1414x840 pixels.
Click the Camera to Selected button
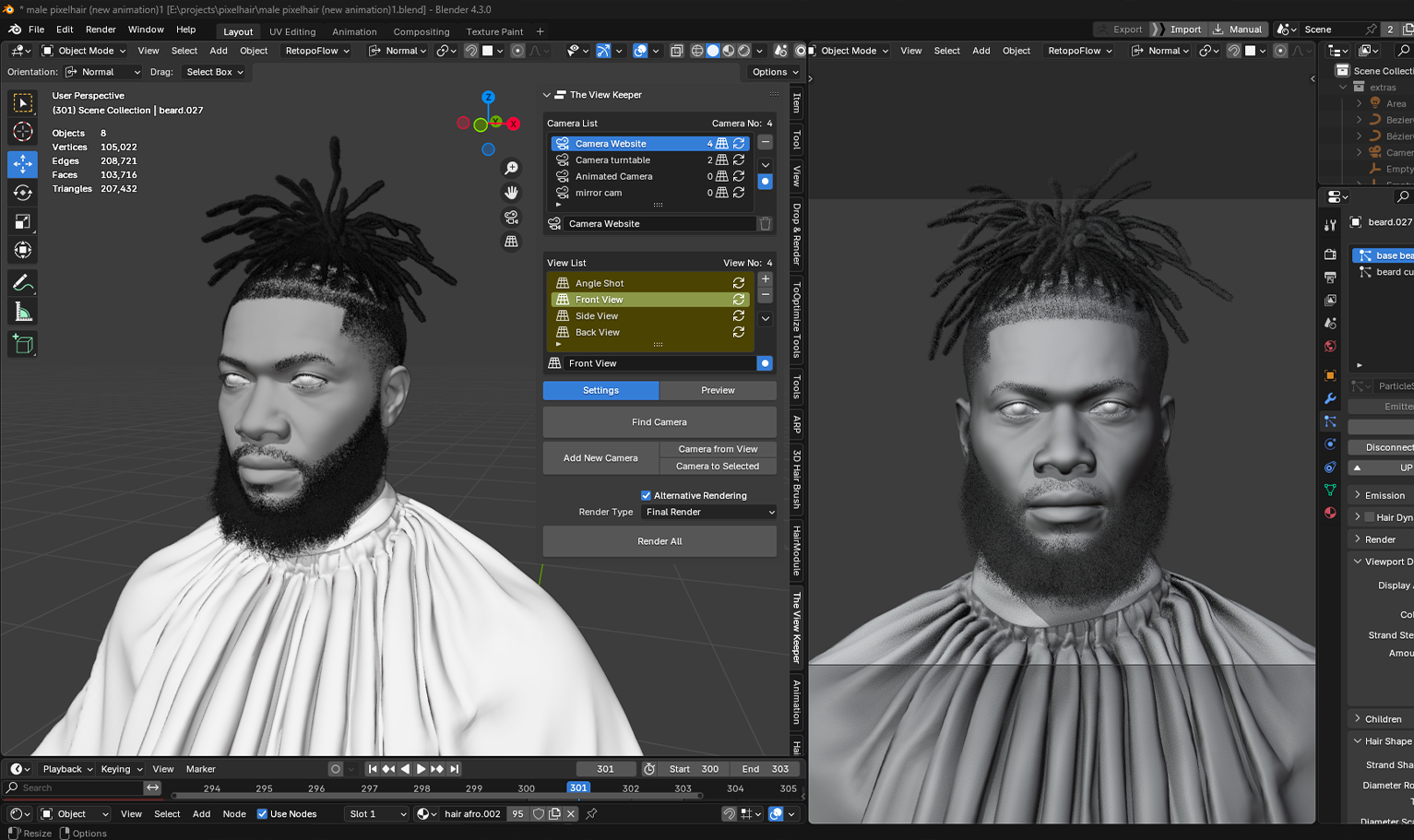718,466
